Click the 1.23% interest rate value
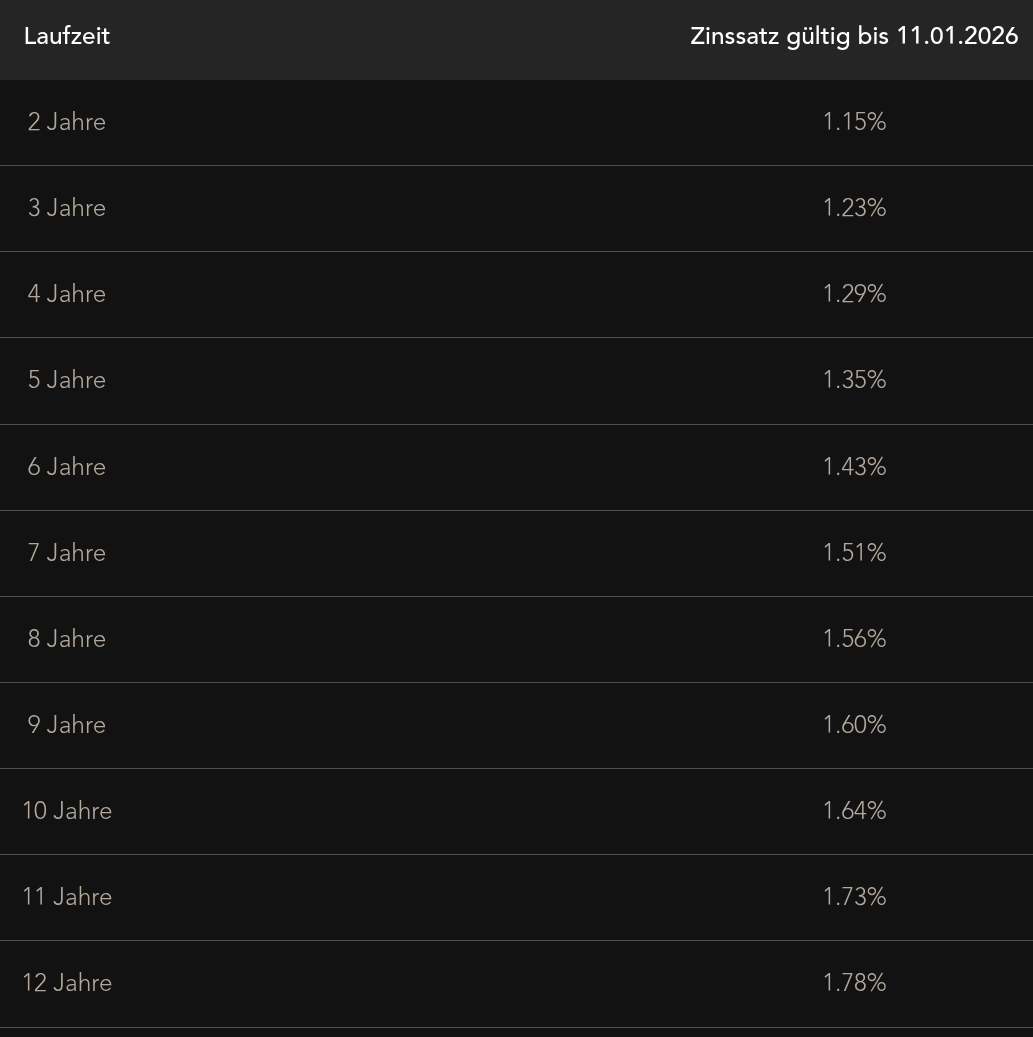This screenshot has height=1037, width=1033. 854,208
